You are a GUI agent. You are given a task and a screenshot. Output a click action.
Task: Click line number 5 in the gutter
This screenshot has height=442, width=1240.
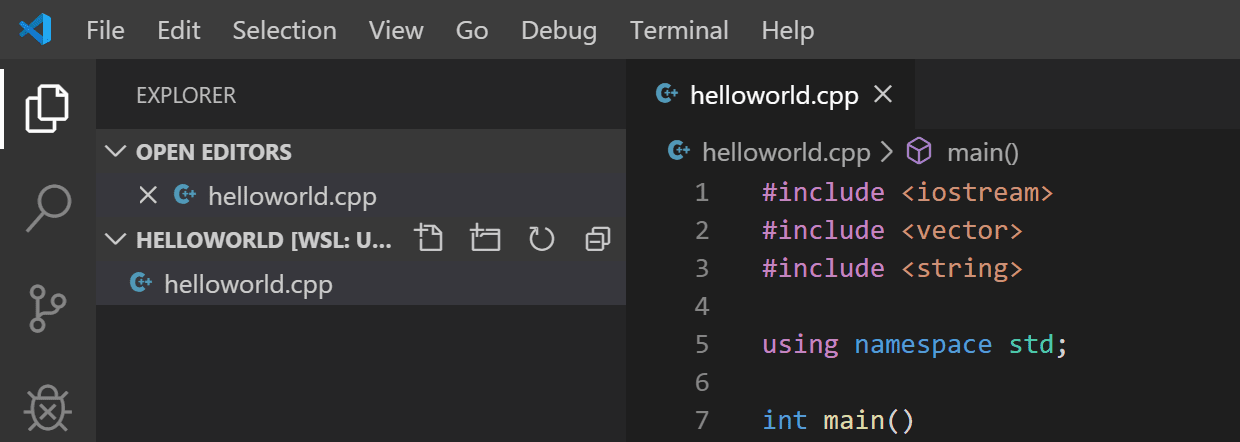[701, 344]
